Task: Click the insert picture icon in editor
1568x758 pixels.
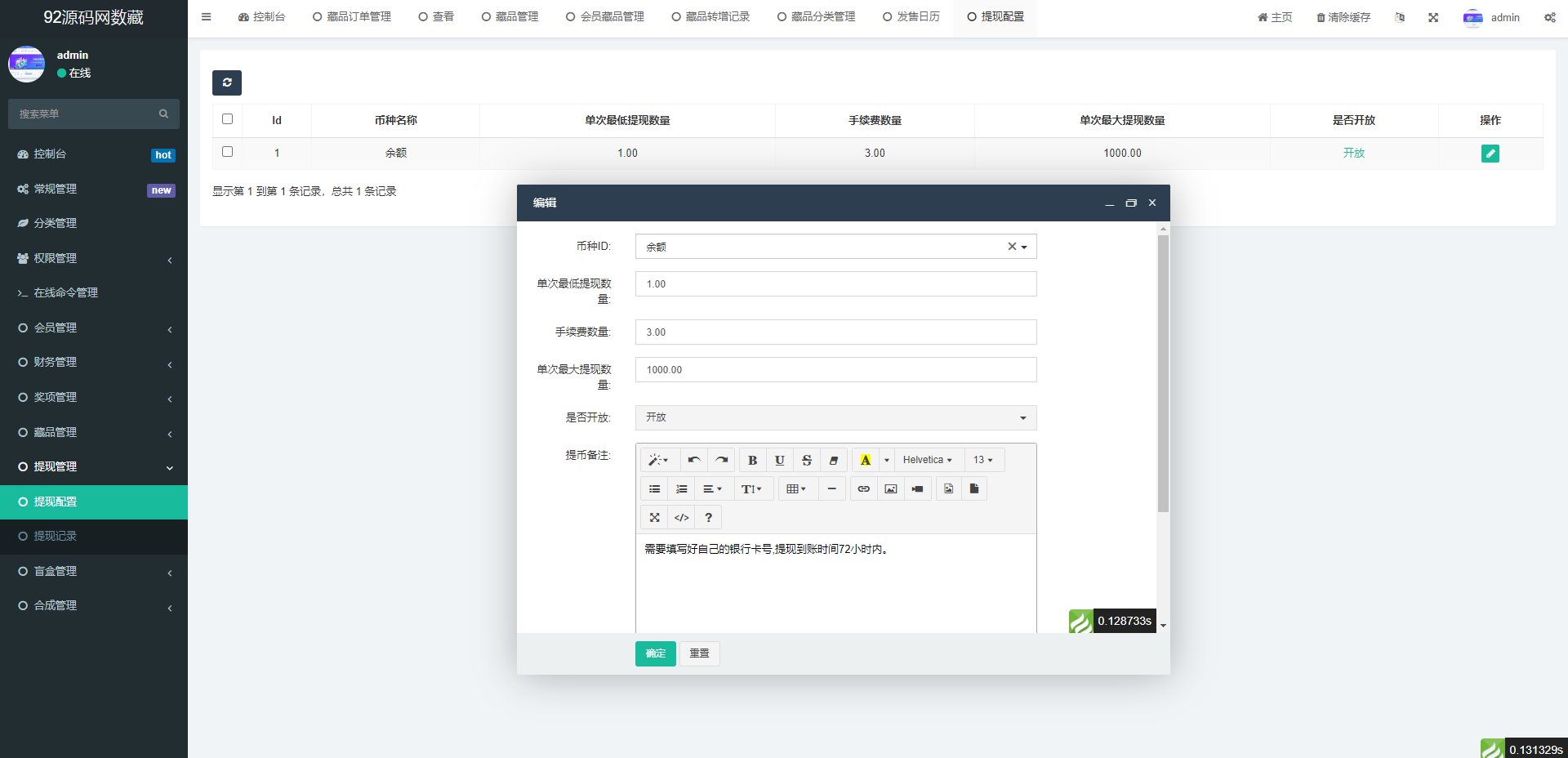Action: click(890, 488)
